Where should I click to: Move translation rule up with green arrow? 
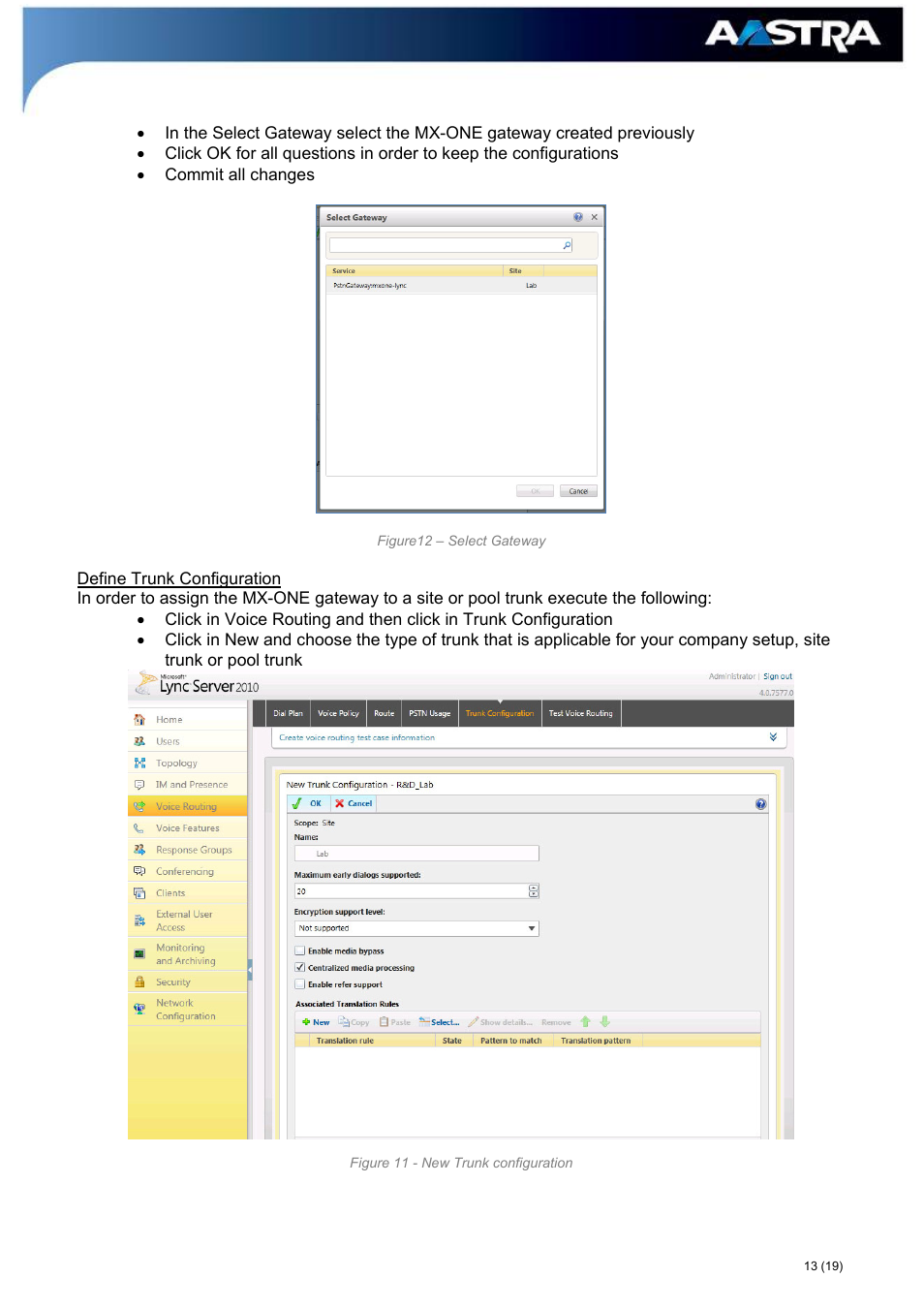pyautogui.click(x=585, y=1022)
